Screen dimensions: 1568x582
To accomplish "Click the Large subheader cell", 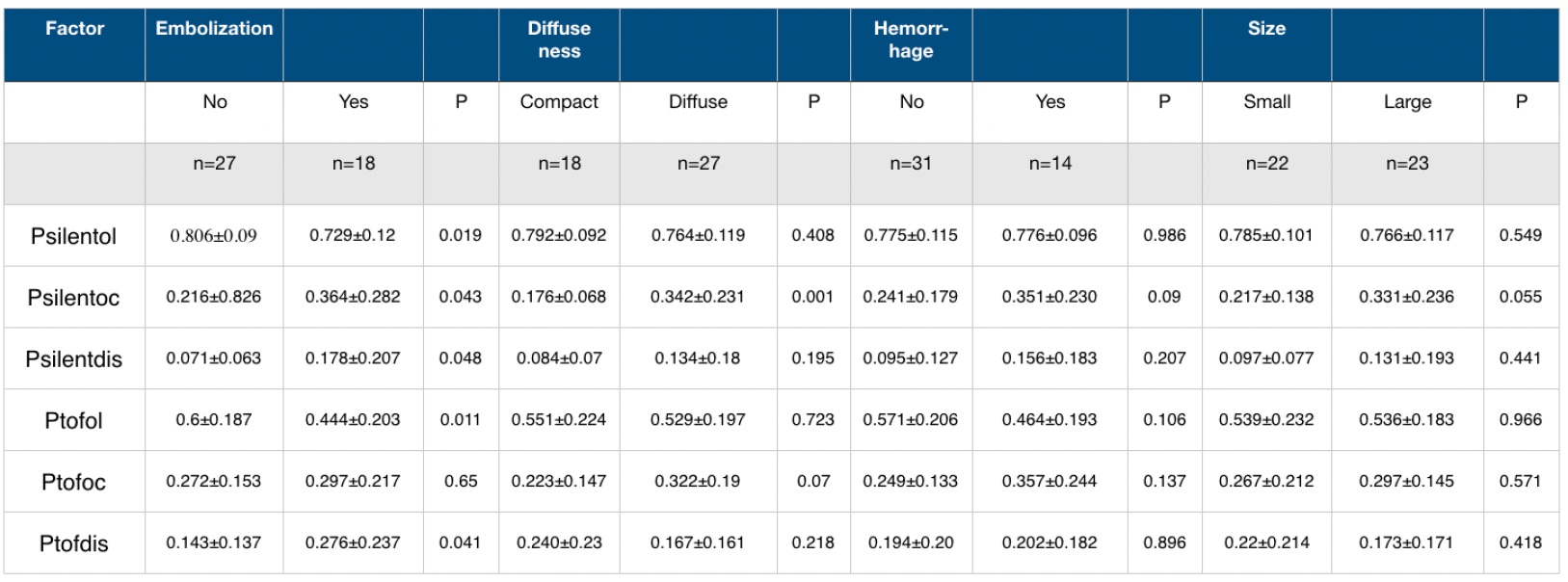I will [1407, 112].
